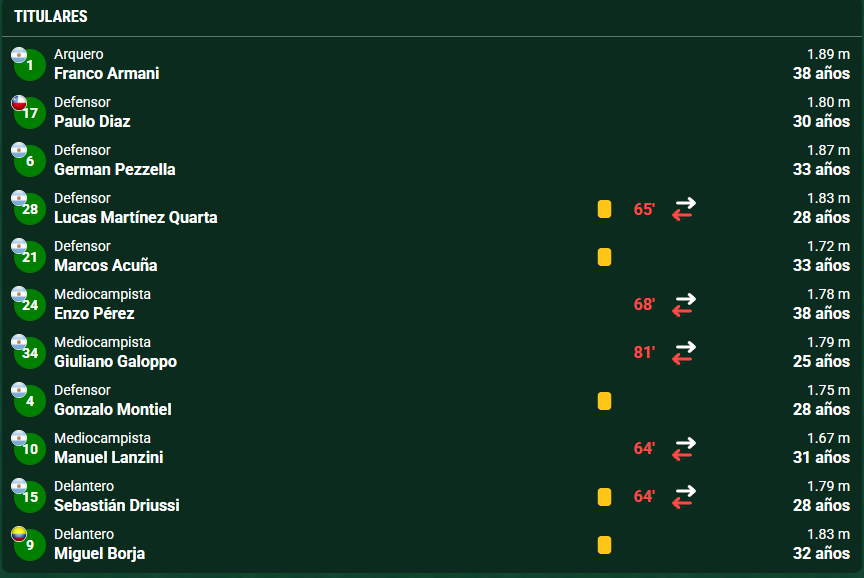Click Sebastián Driussi's substitution arrows icon
864x578 pixels.
tap(684, 496)
